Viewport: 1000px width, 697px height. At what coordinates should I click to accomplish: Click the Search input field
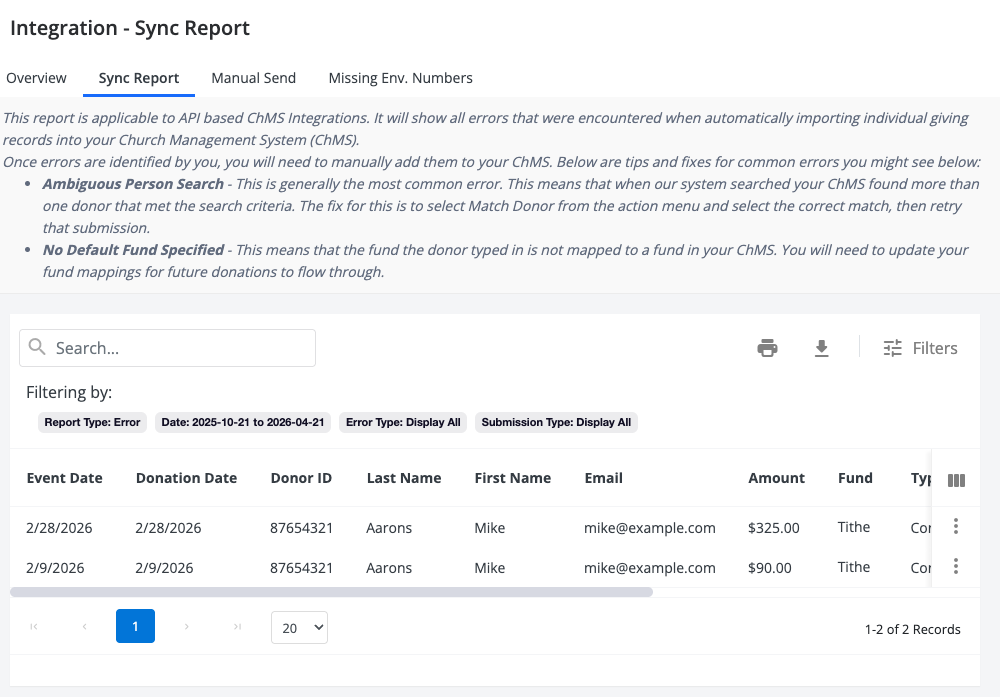pyautogui.click(x=180, y=348)
